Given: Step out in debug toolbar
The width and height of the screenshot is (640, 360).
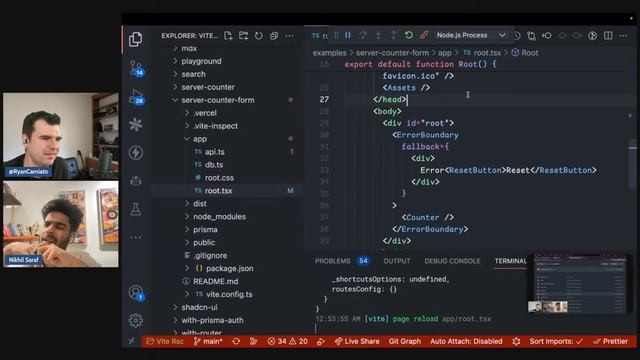Looking at the screenshot, I should pos(393,36).
